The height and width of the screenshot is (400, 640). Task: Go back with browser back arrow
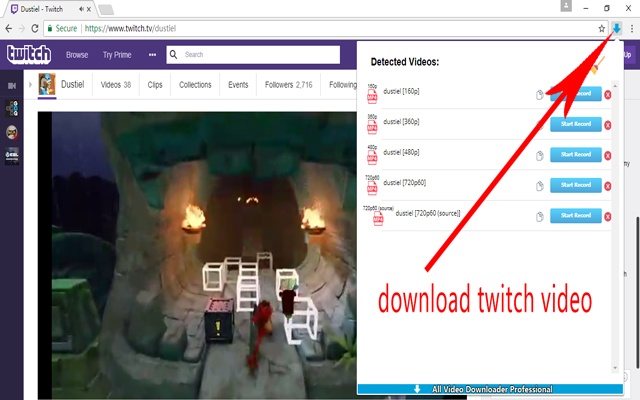coord(9,28)
